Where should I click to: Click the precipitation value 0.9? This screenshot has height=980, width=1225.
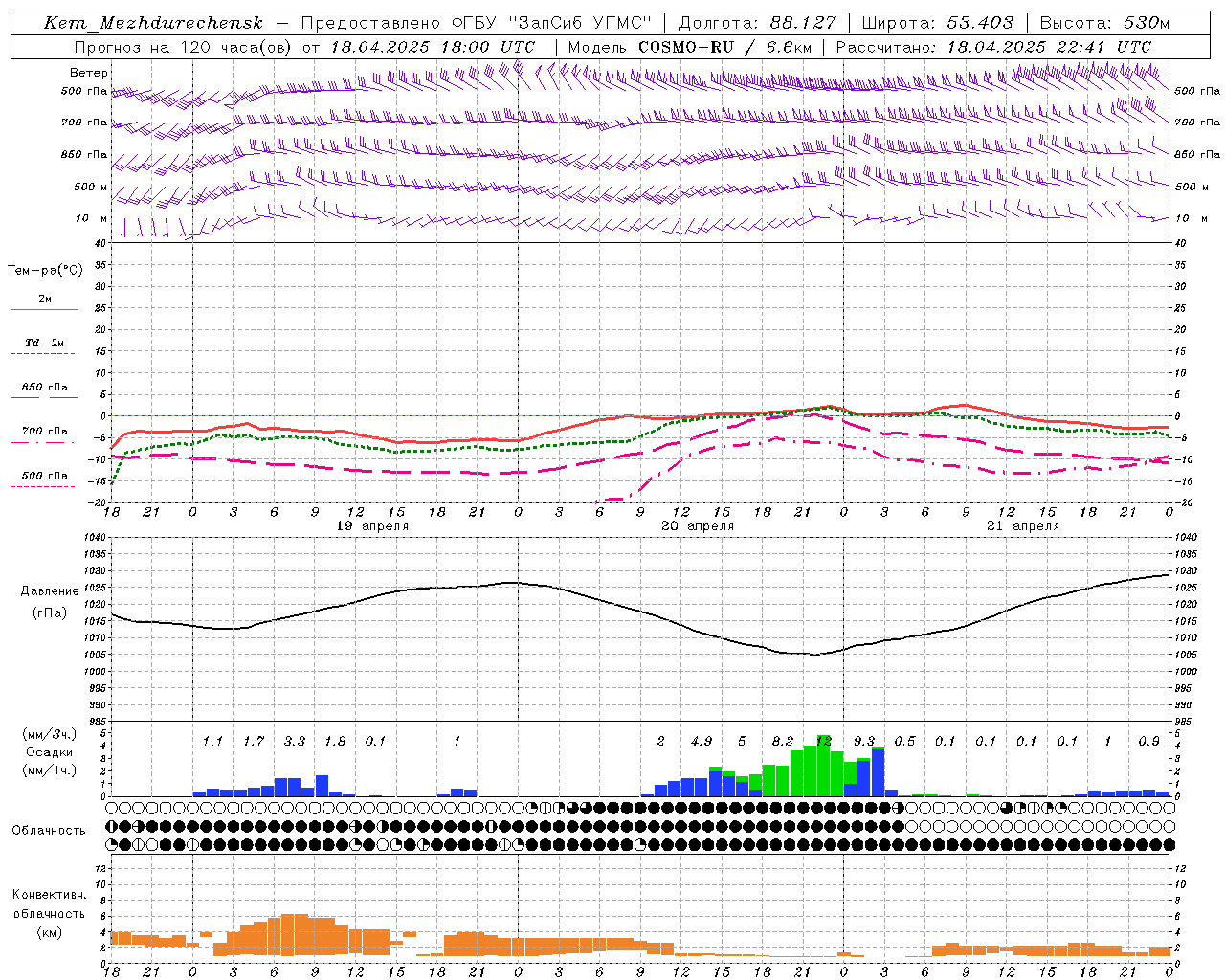(x=1148, y=742)
